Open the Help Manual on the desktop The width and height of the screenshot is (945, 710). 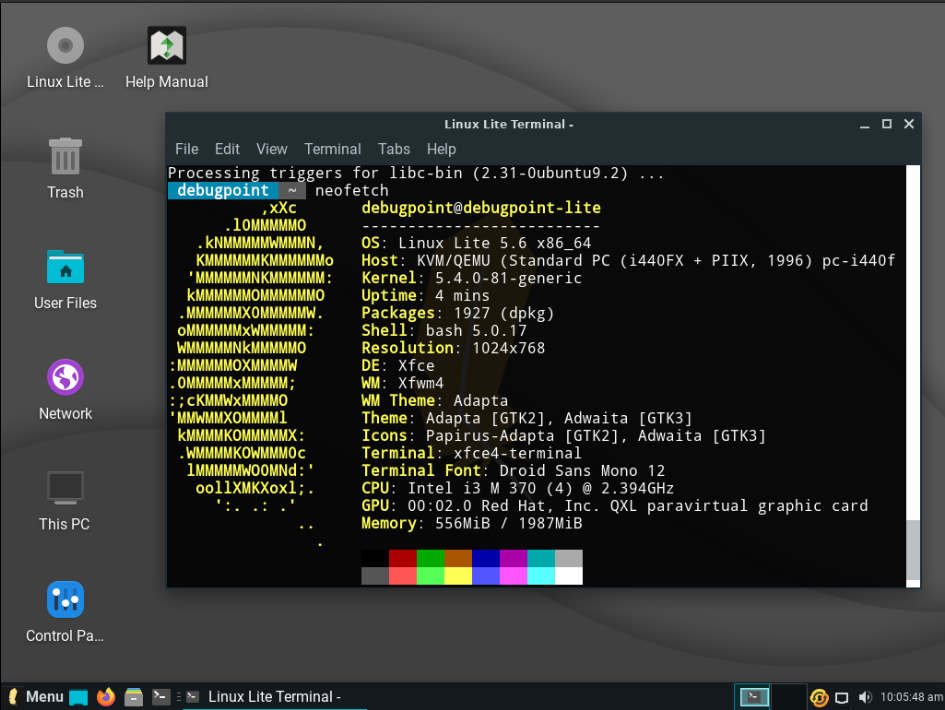point(164,45)
